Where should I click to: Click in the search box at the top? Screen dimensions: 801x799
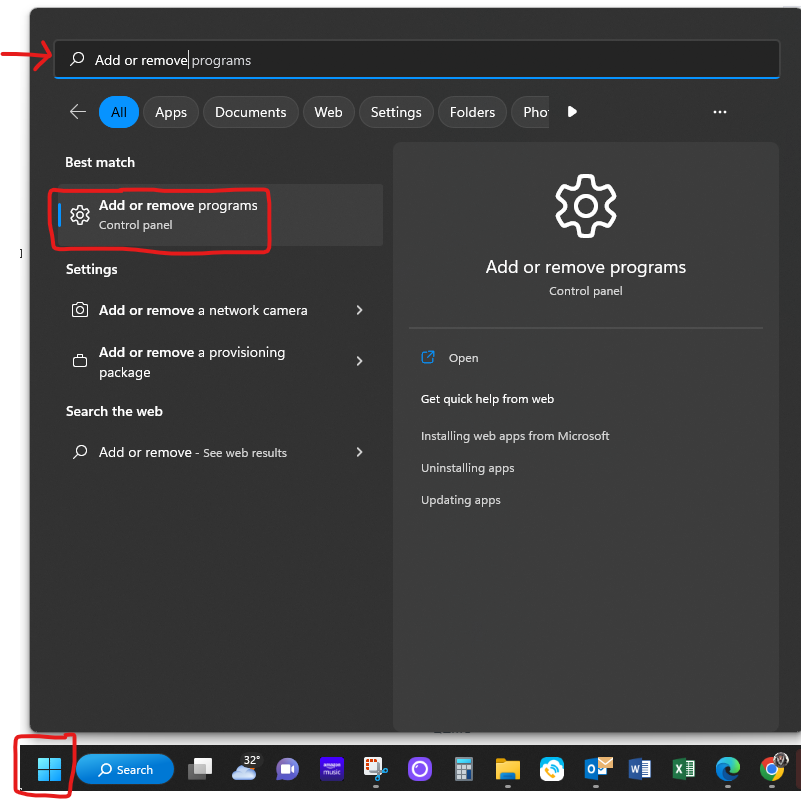pyautogui.click(x=420, y=60)
